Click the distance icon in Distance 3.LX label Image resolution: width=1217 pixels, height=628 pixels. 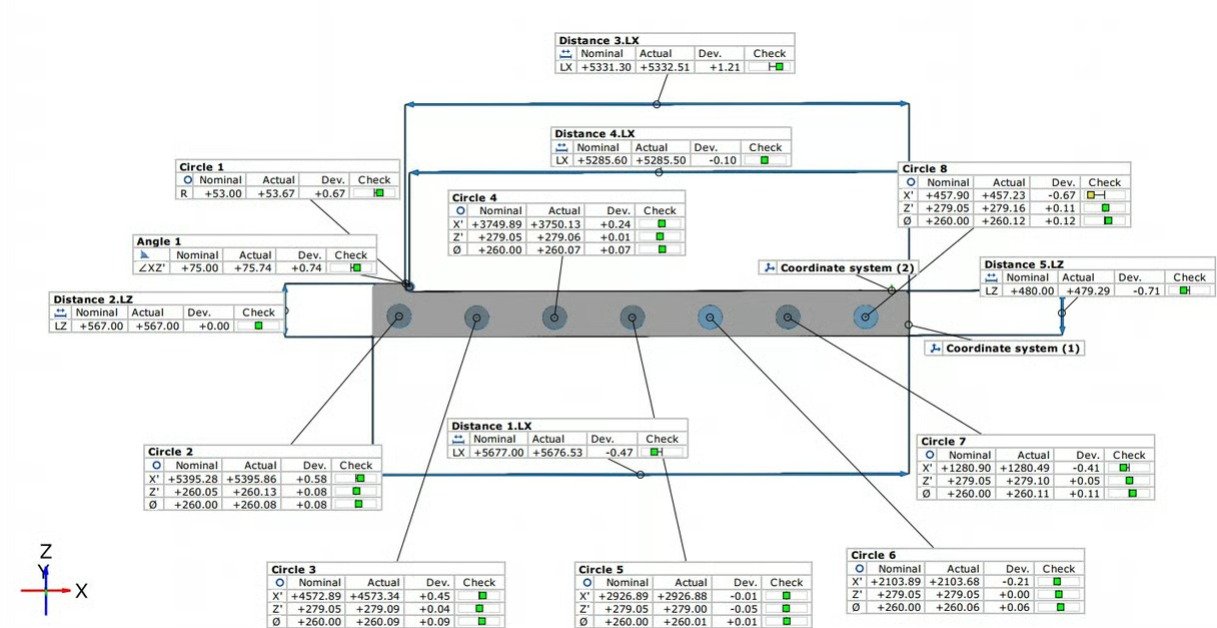click(566, 53)
